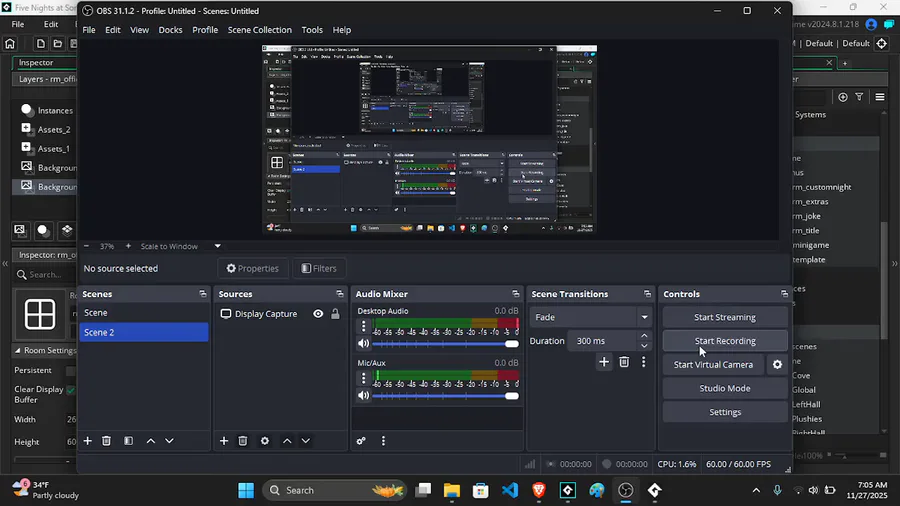Open advanced audio properties gear icon
Viewport: 900px width, 506px height.
[x=361, y=441]
